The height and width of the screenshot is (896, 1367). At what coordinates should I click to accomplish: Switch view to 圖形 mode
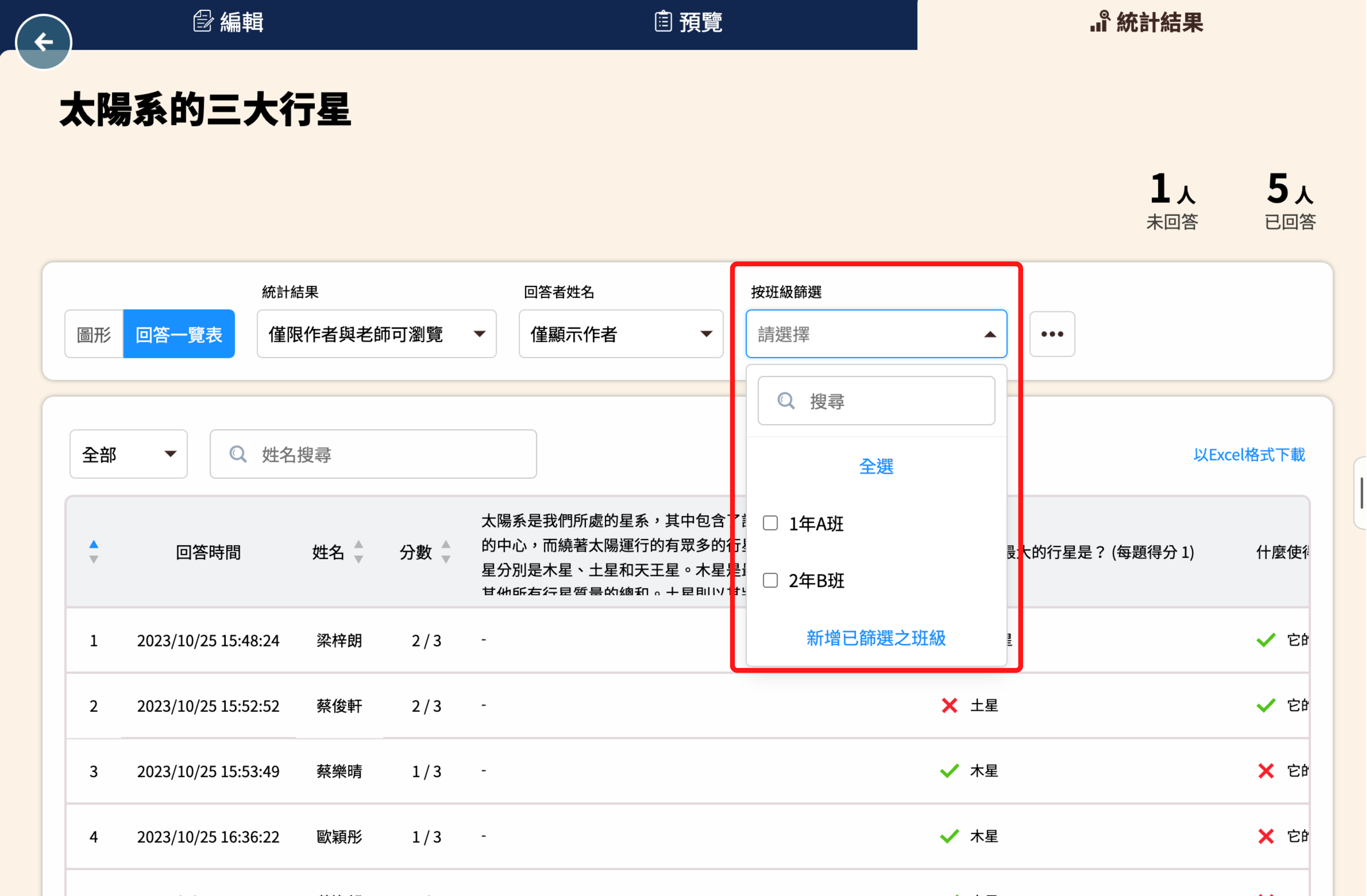[x=94, y=334]
